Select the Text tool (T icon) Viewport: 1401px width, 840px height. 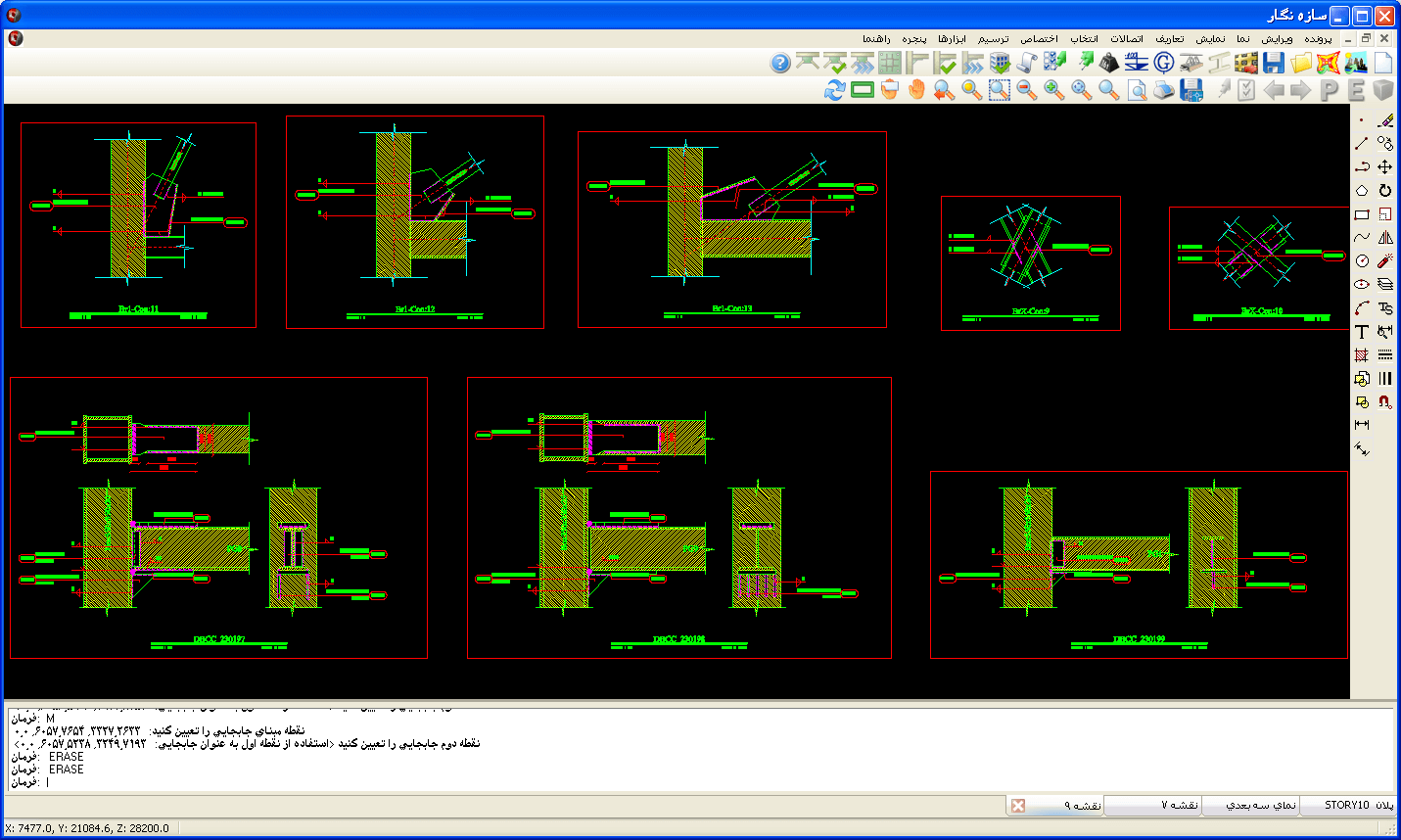tap(1362, 332)
